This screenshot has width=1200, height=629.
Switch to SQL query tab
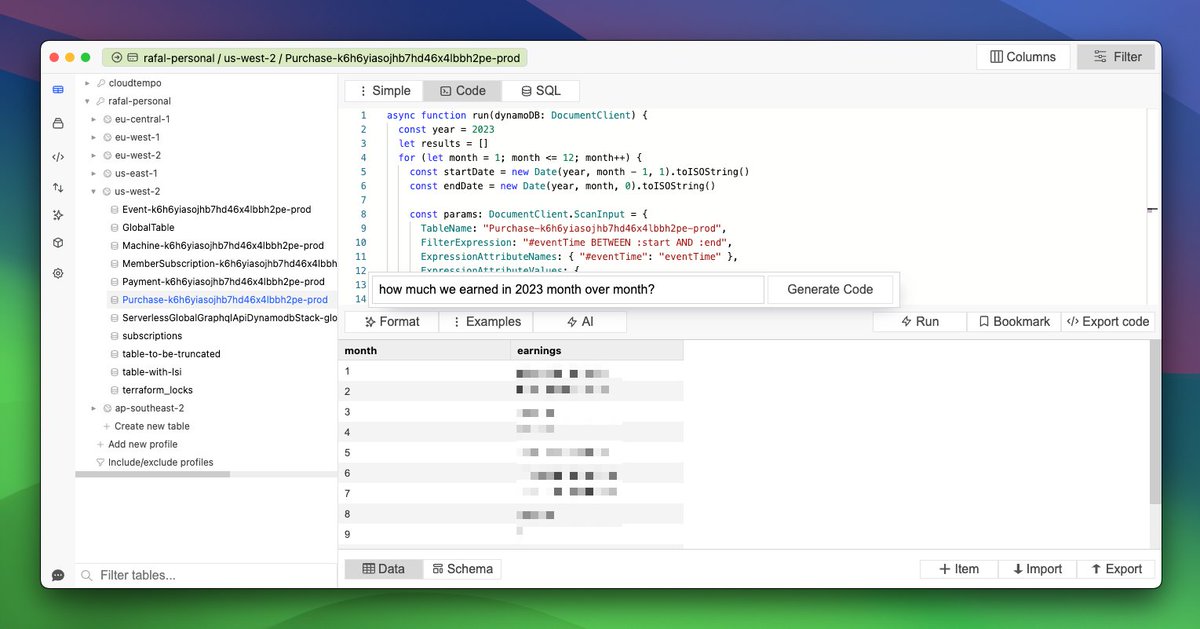click(540, 91)
